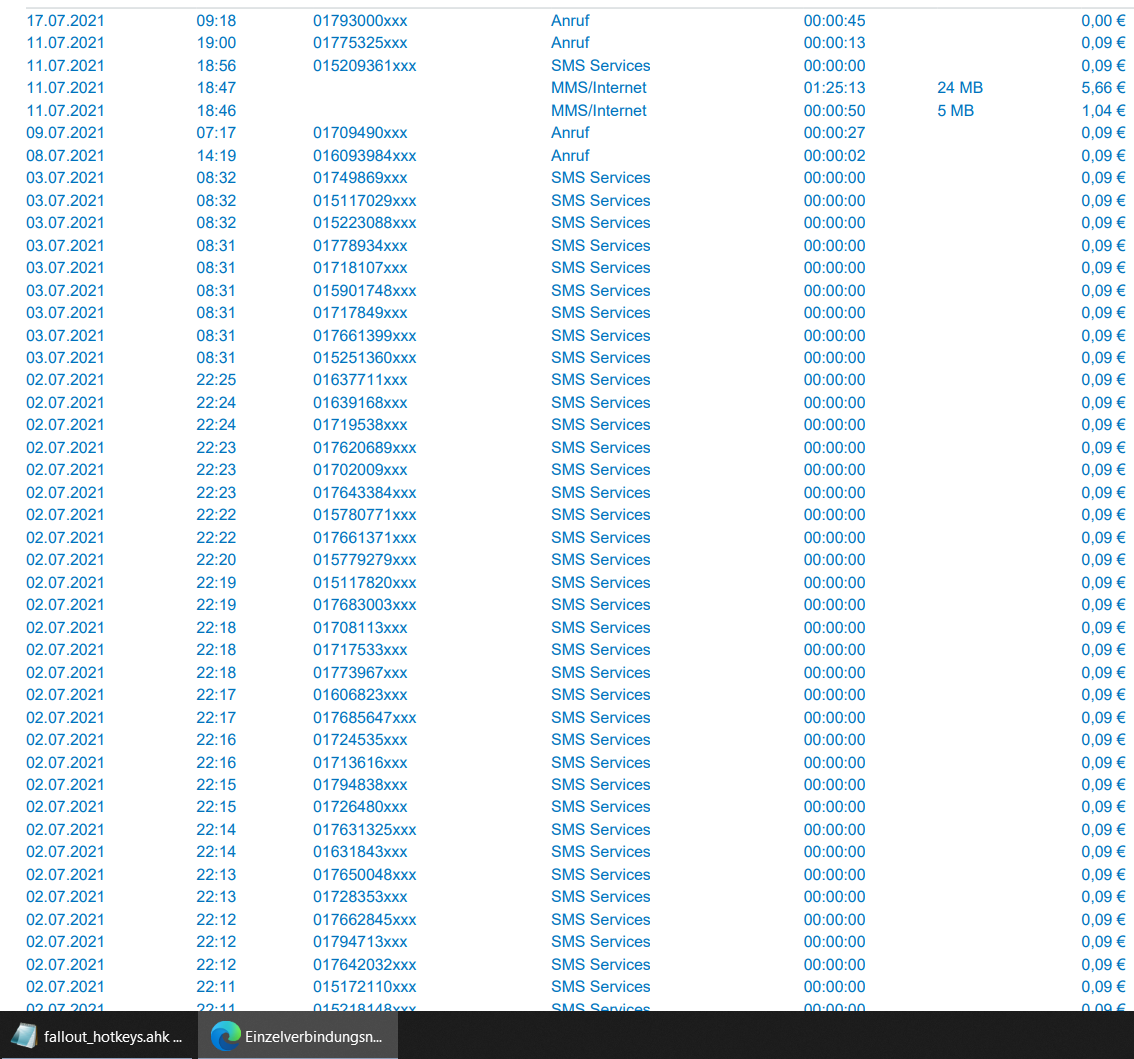Click the duration 00:00:13
Viewport: 1134px width, 1059px height.
coord(835,43)
